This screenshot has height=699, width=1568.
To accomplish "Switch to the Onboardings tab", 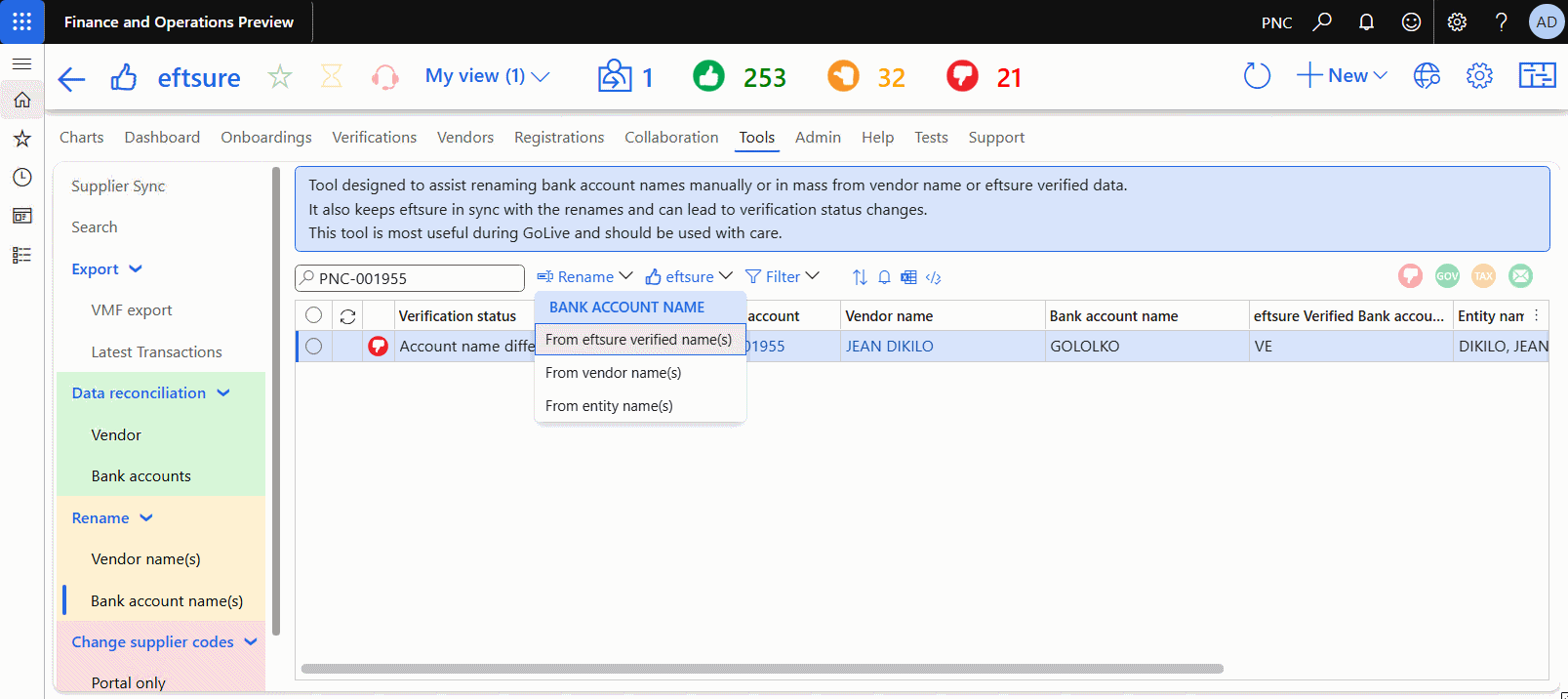I will [266, 138].
